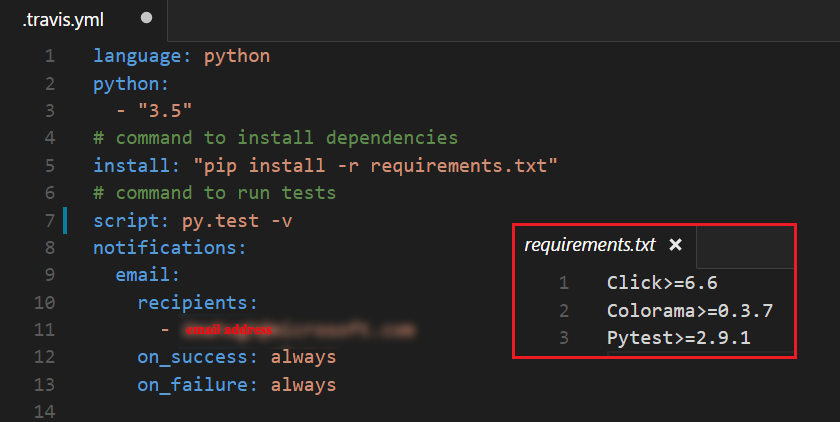This screenshot has height=422, width=840.
Task: Click the "email:" key
Action: coord(147,274)
